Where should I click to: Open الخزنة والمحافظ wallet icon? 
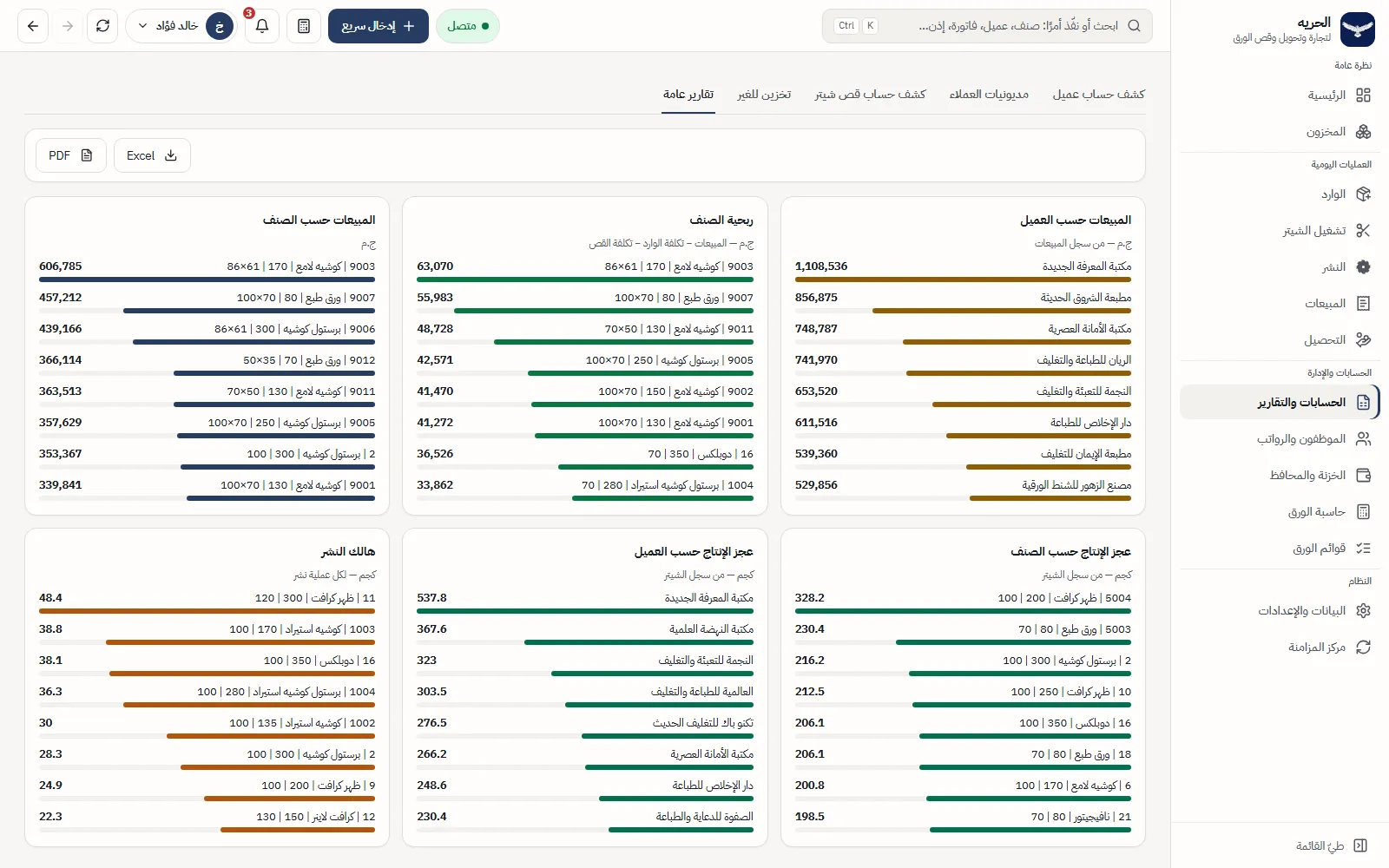[x=1363, y=476]
